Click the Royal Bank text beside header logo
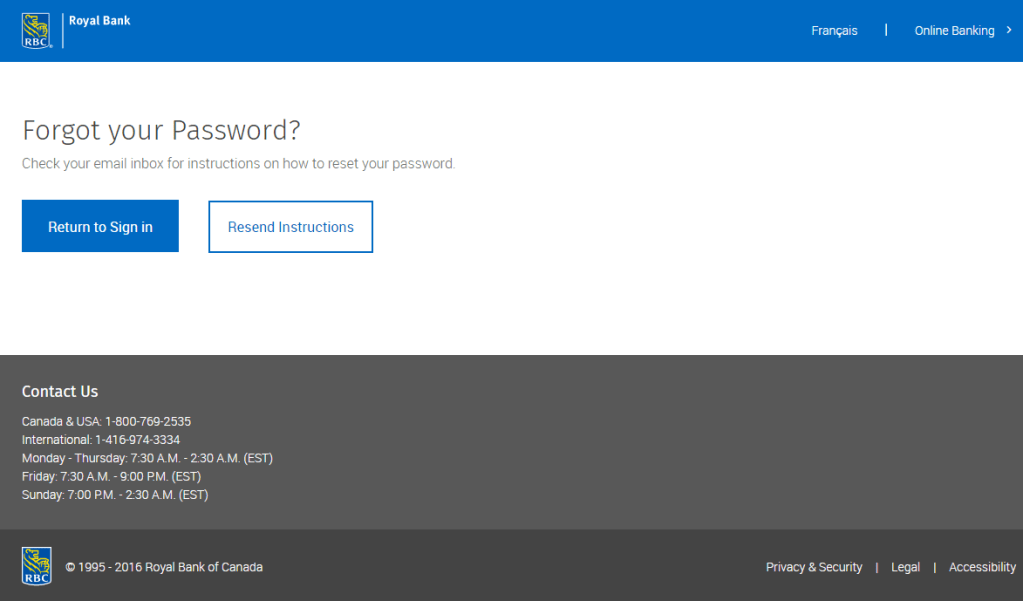Viewport: 1023px width, 601px height. pyautogui.click(x=100, y=21)
